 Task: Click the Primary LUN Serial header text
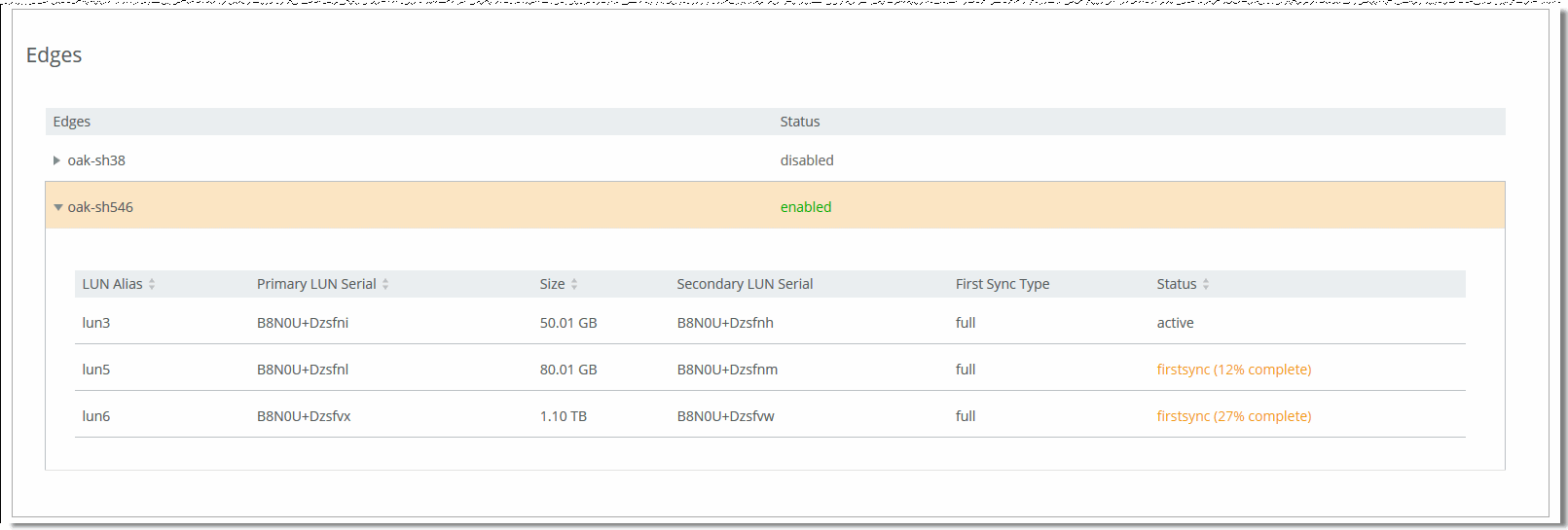[316, 284]
